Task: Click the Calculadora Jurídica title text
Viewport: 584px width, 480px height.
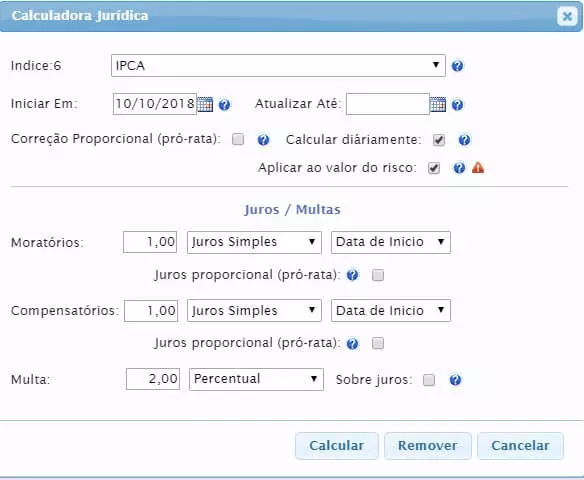Action: (x=80, y=16)
